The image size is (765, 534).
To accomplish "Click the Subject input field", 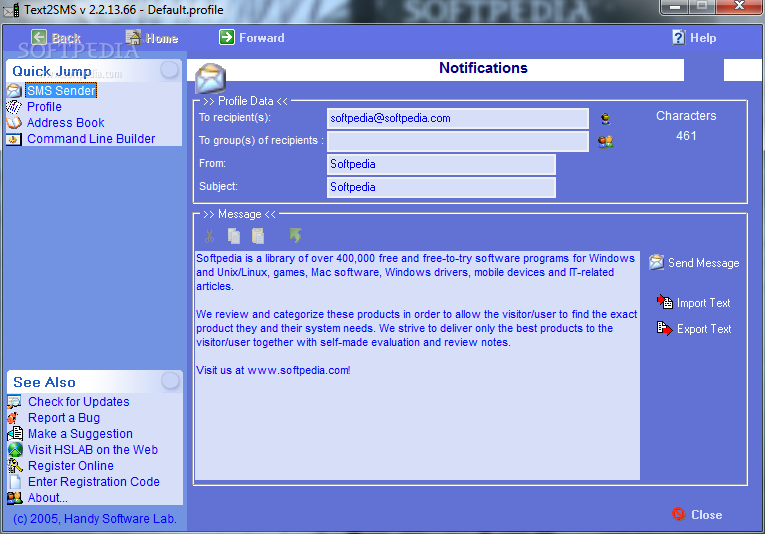I will point(441,187).
